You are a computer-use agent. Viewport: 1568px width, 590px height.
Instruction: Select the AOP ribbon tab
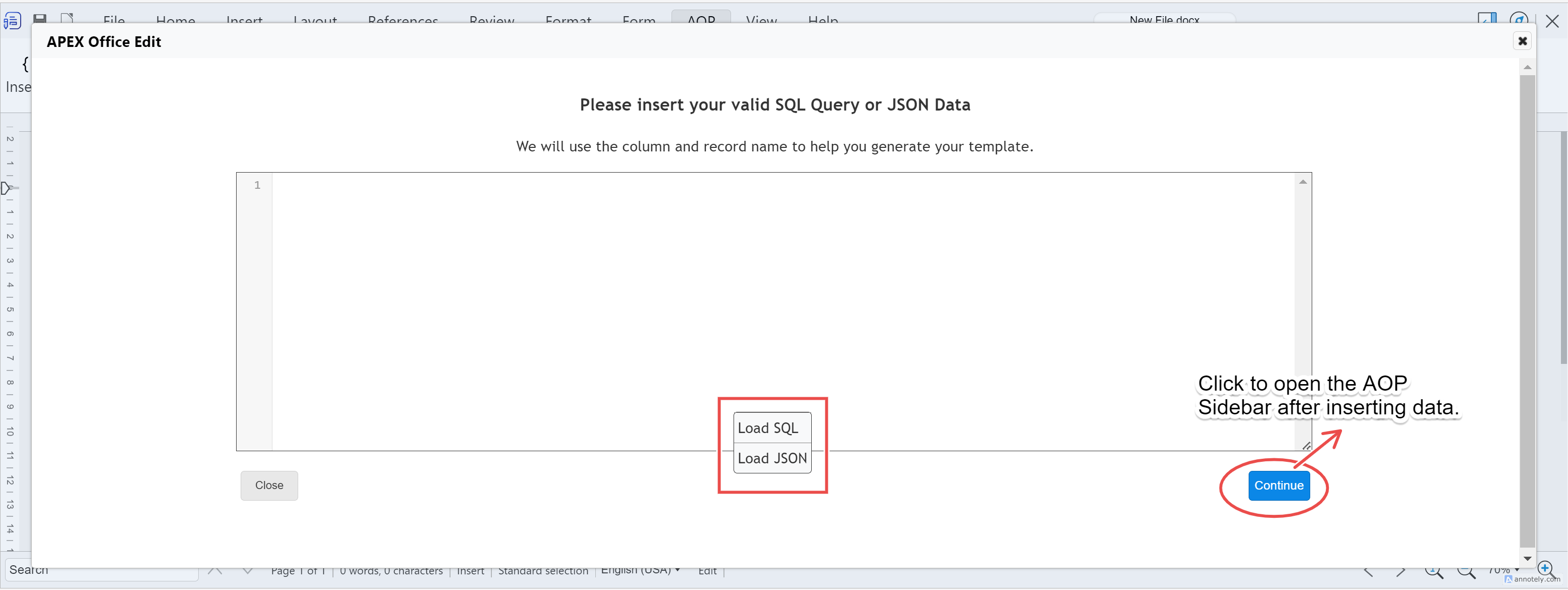(x=701, y=18)
